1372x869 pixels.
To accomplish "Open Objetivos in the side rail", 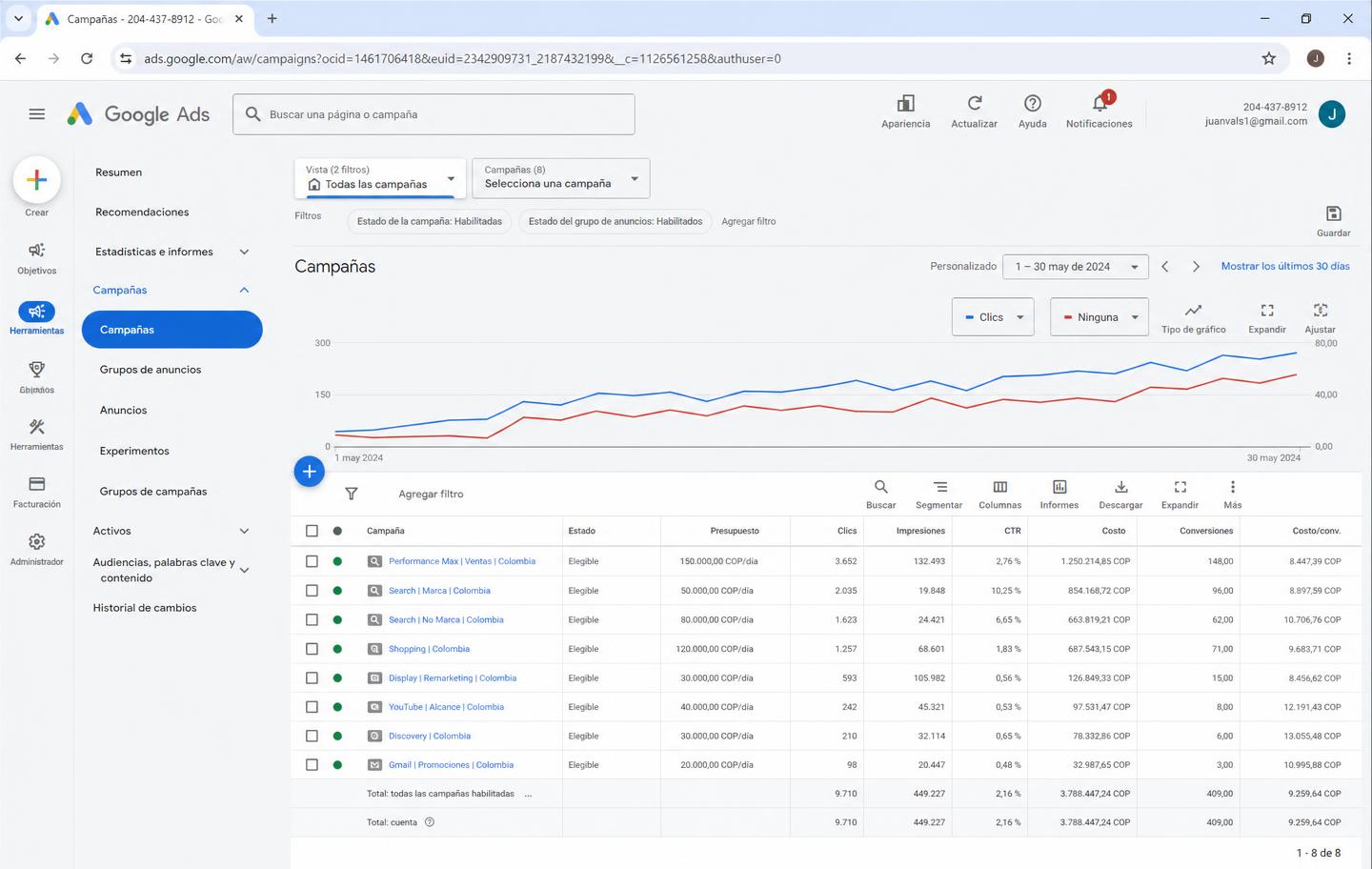I will click(37, 257).
